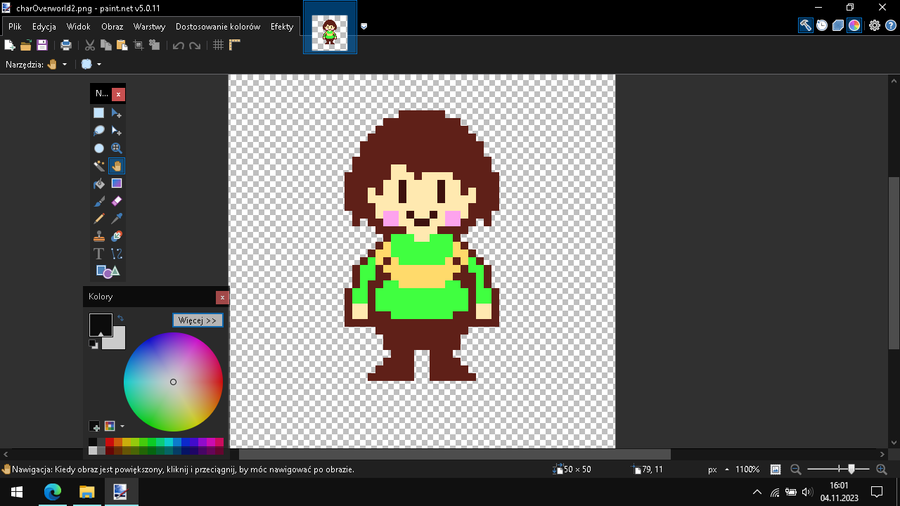Open the palette menu dropdown arrow
The width and height of the screenshot is (900, 506).
tap(122, 426)
